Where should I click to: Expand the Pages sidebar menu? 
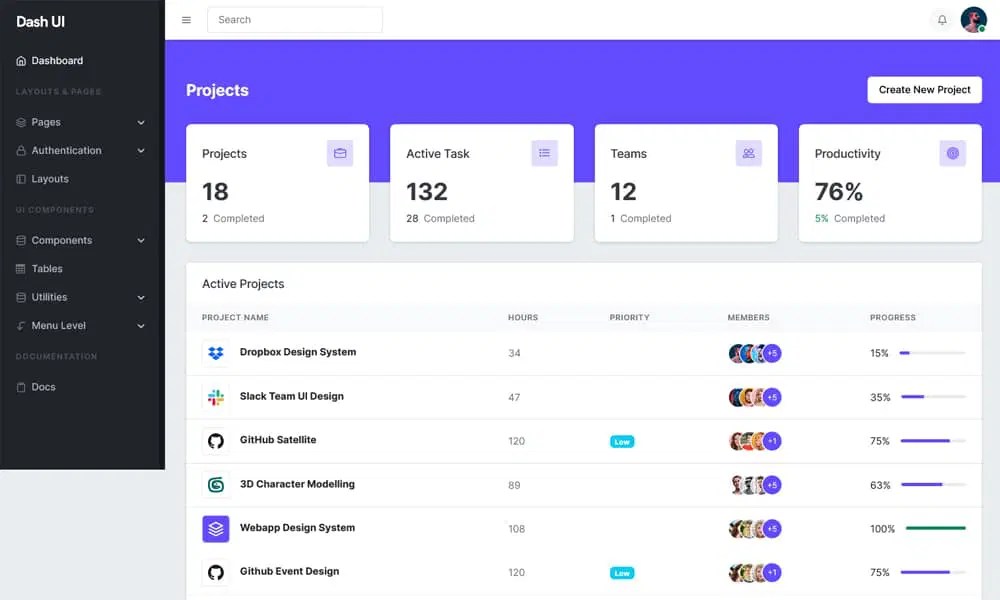(x=45, y=122)
